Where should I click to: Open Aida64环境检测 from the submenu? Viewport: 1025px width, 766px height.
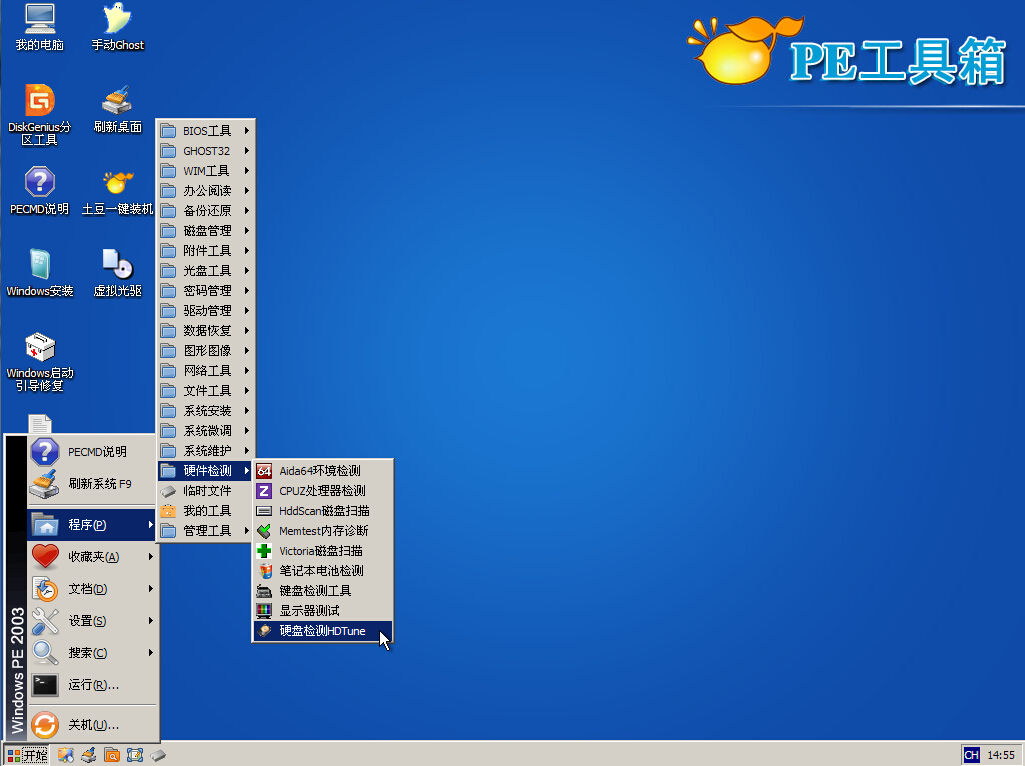click(x=324, y=471)
